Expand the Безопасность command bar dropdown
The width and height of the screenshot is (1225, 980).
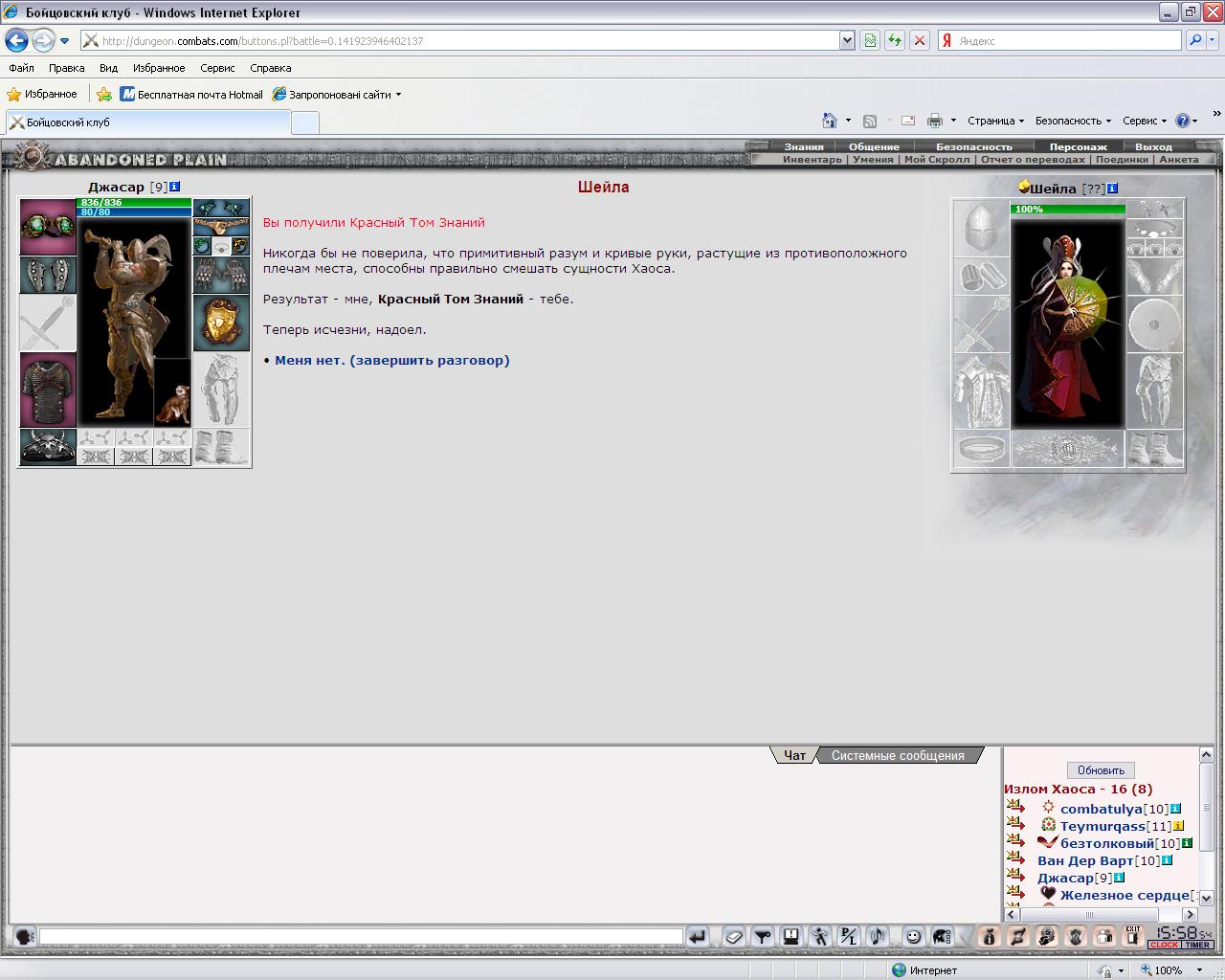point(1073,121)
